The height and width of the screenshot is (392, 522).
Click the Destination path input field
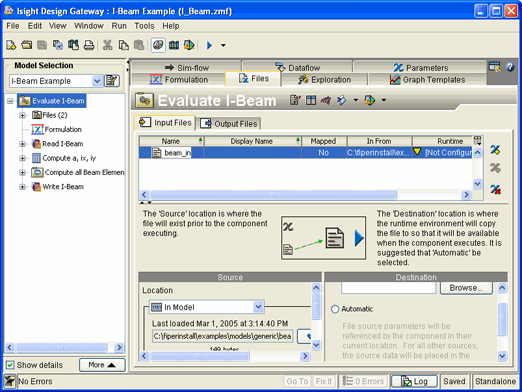point(388,288)
